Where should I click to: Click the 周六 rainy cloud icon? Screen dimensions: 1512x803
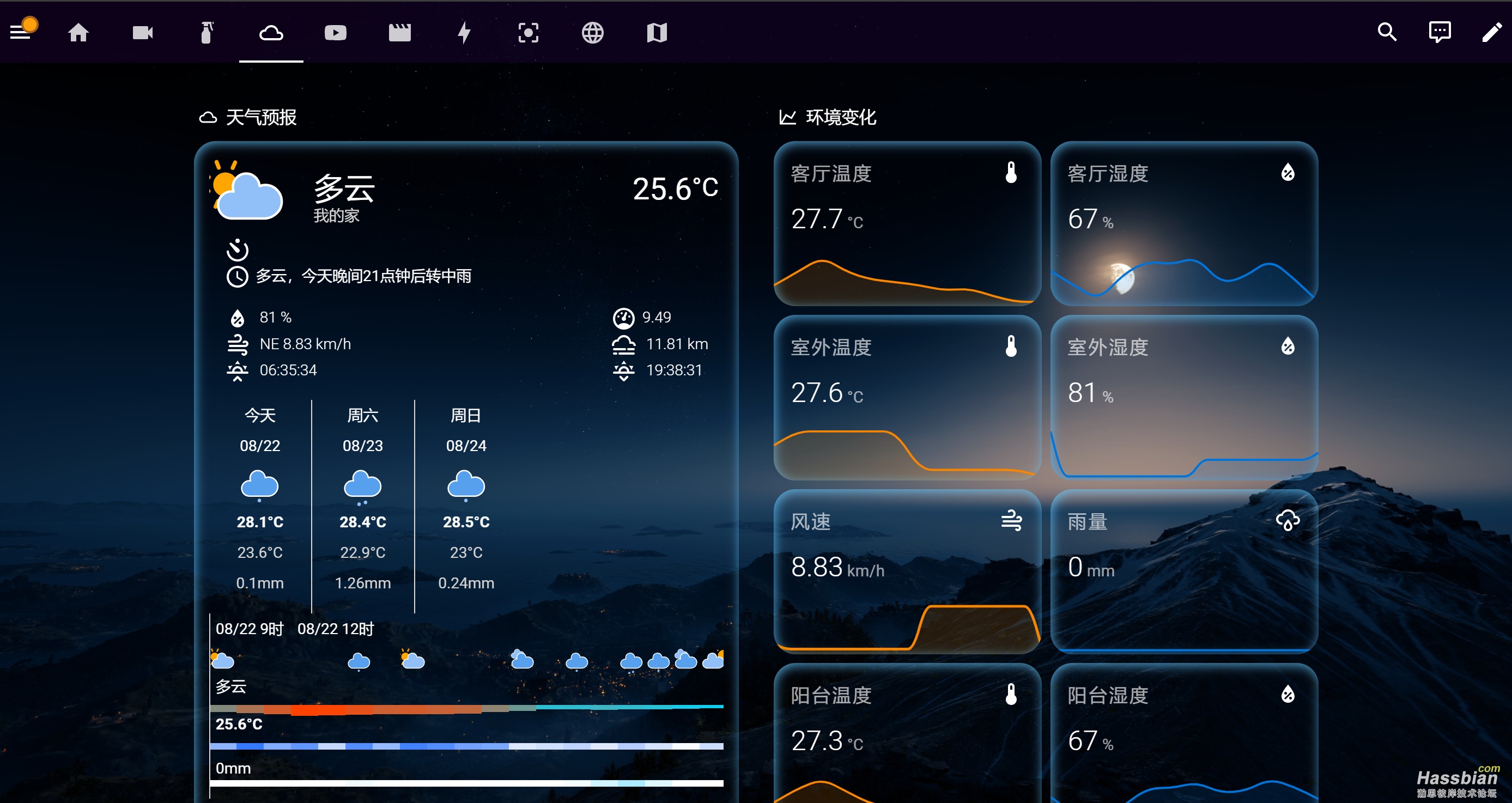[363, 486]
